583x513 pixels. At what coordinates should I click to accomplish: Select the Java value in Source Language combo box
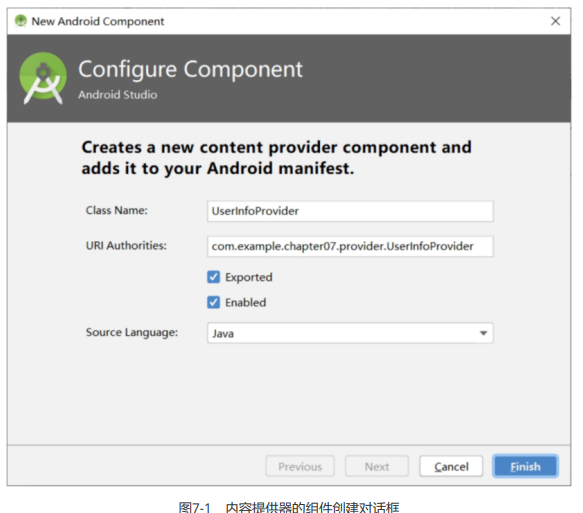[350, 333]
